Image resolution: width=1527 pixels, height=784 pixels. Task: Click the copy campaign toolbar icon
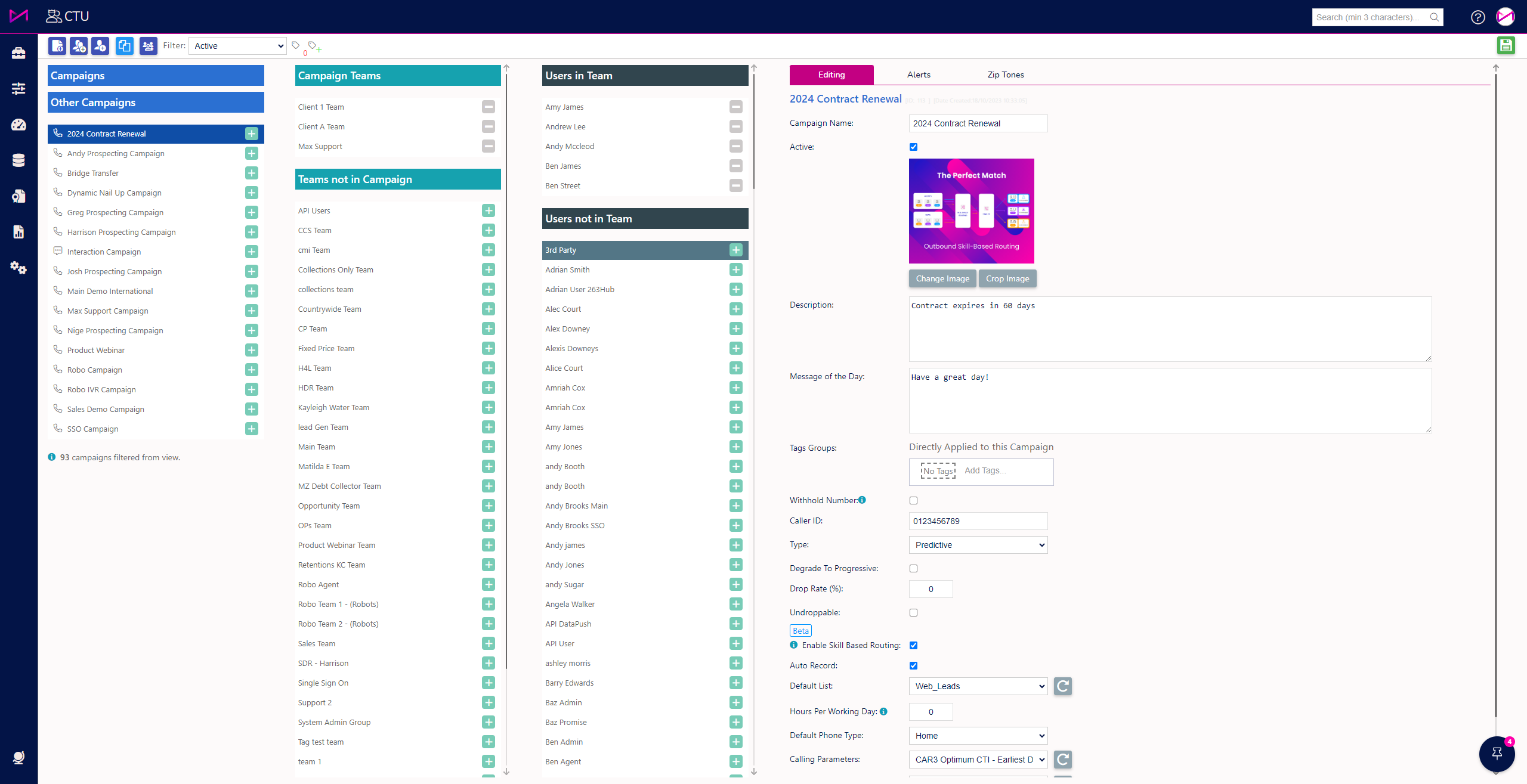[x=124, y=46]
